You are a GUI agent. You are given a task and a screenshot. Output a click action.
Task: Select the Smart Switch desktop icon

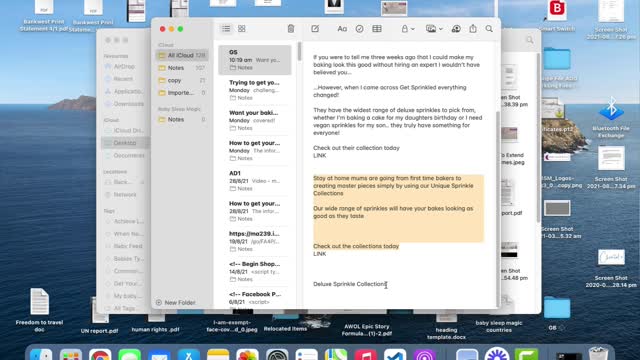pyautogui.click(x=557, y=16)
